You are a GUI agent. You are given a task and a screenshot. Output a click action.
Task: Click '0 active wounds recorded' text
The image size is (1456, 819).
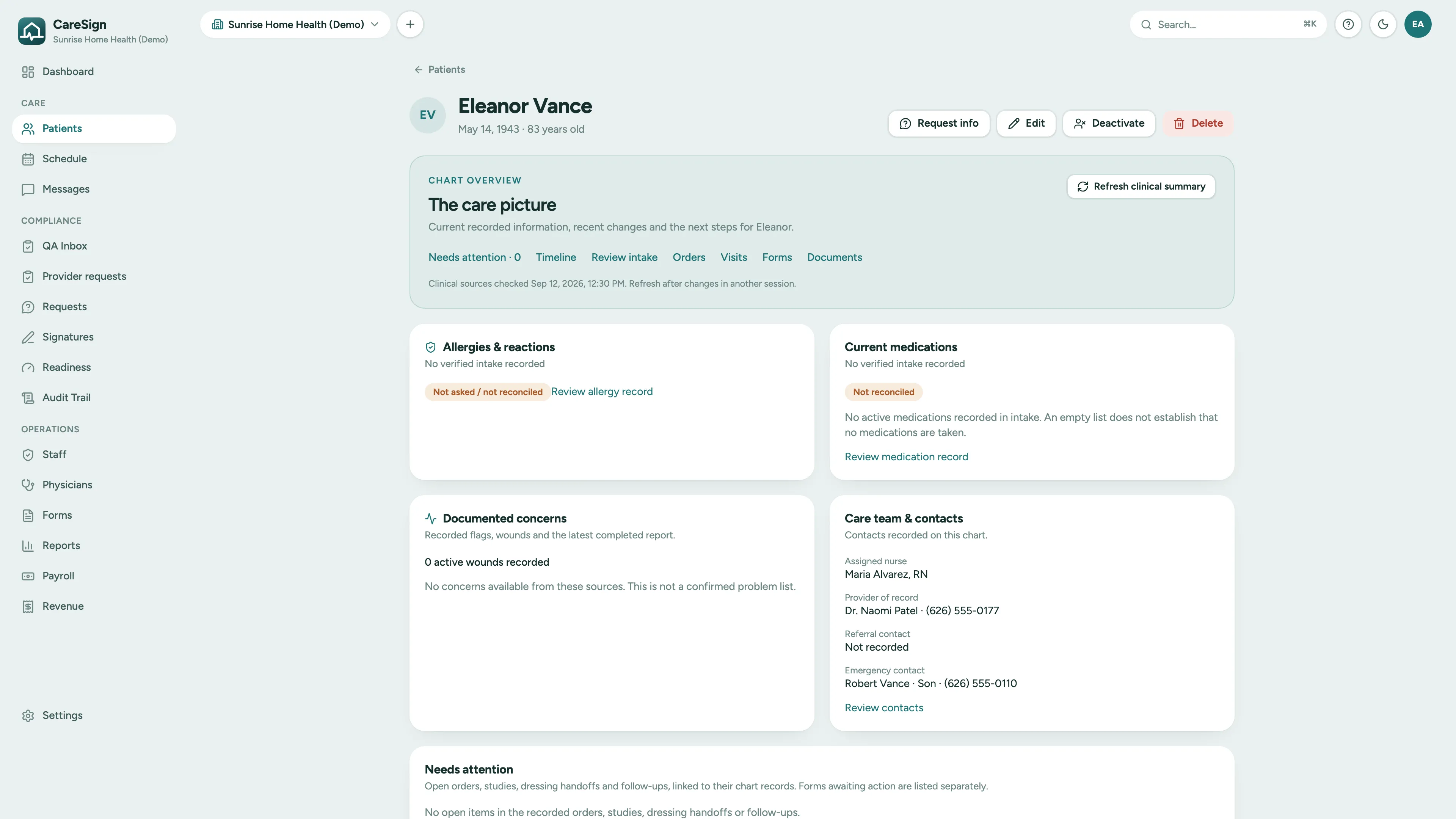(x=486, y=562)
